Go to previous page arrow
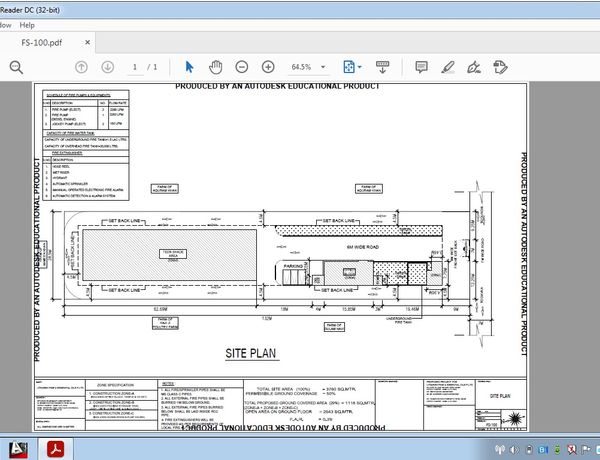Image resolution: width=600 pixels, height=460 pixels. coord(82,67)
